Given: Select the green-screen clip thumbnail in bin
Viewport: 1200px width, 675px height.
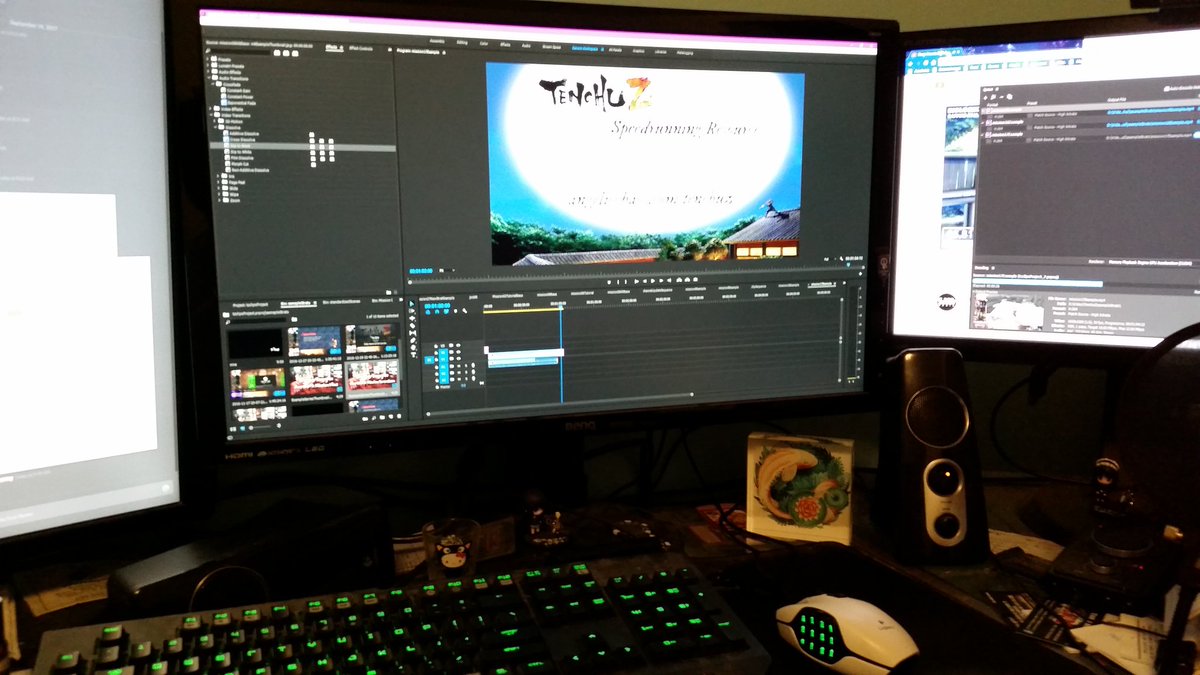Looking at the screenshot, I should coord(258,381).
